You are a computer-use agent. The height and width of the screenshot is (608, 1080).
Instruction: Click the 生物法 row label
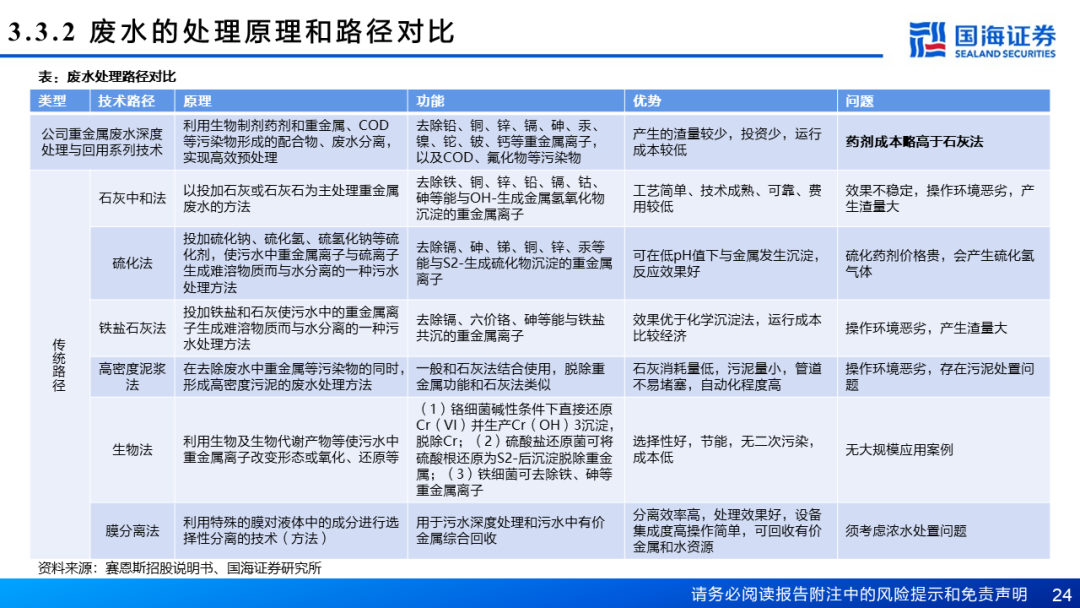[x=132, y=450]
